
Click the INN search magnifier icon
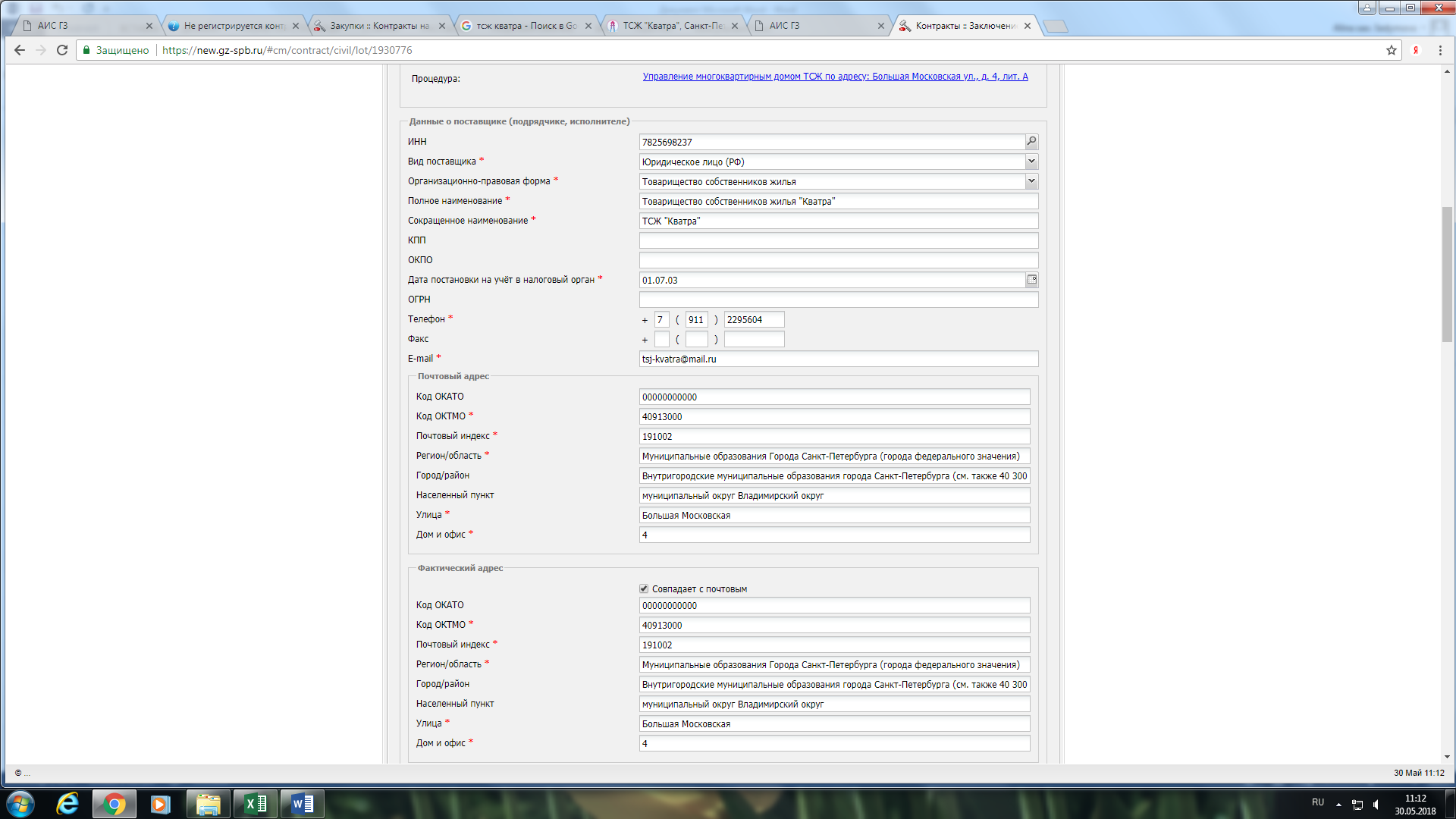pyautogui.click(x=1031, y=141)
